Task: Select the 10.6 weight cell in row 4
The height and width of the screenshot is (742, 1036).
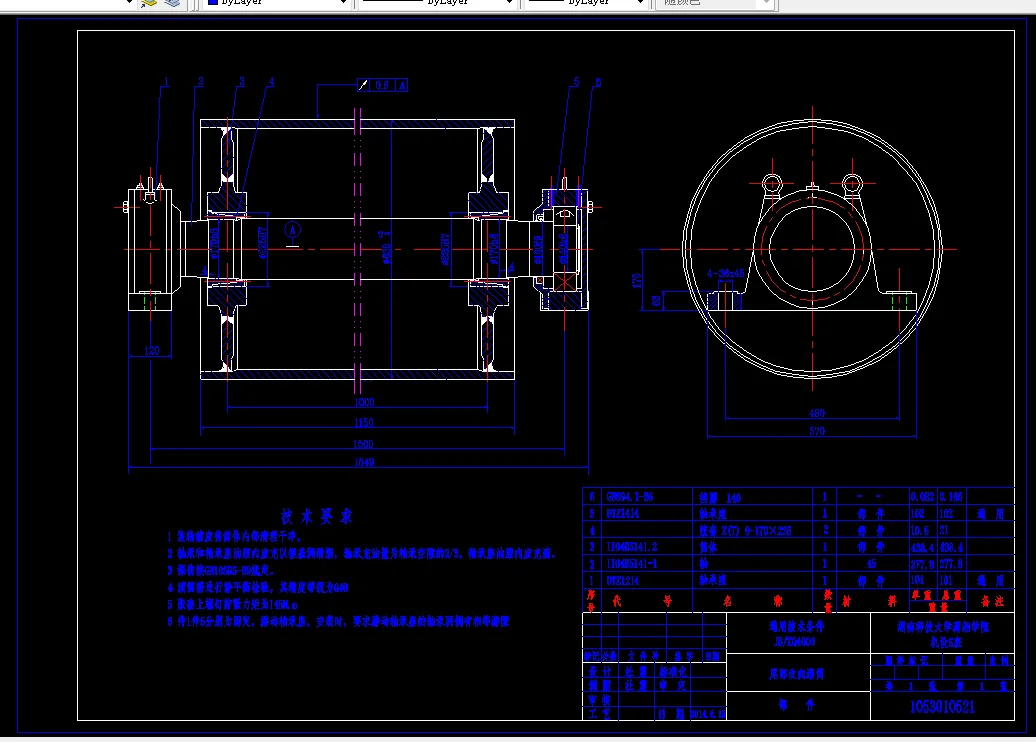Action: pos(920,531)
